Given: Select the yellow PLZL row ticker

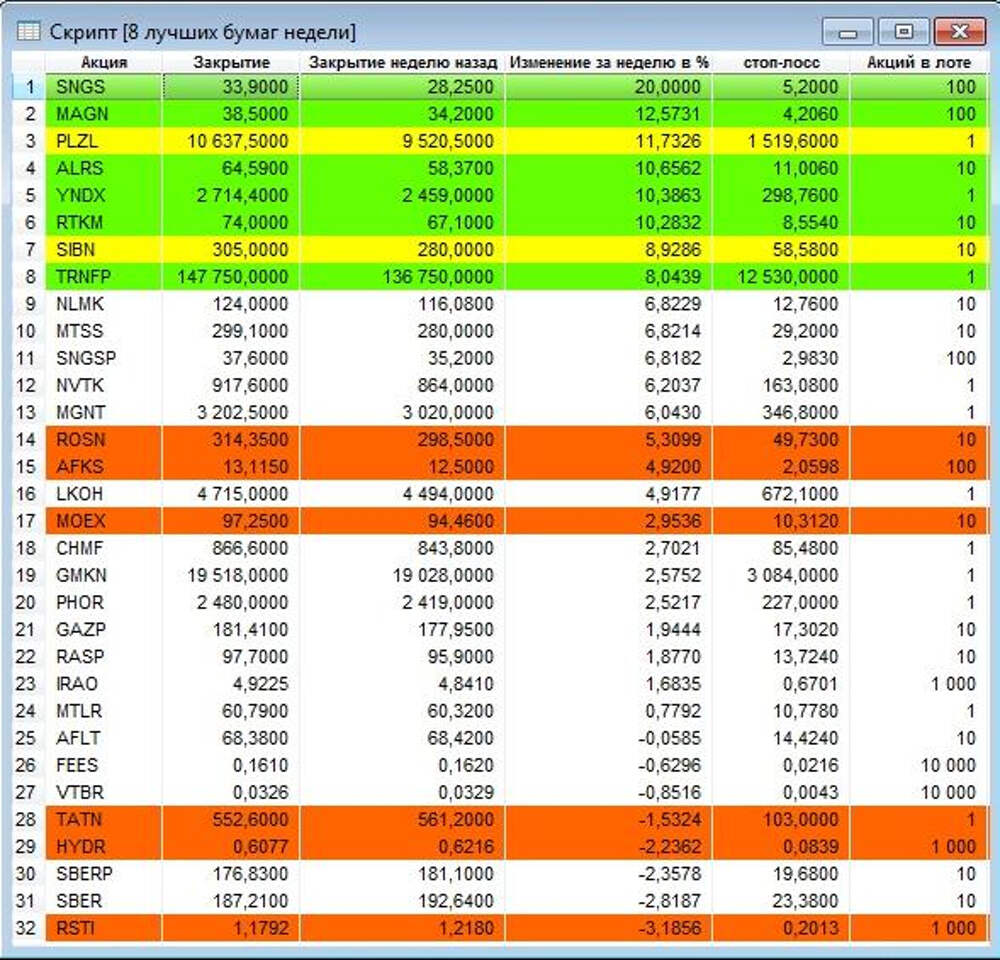Looking at the screenshot, I should pyautogui.click(x=78, y=141).
